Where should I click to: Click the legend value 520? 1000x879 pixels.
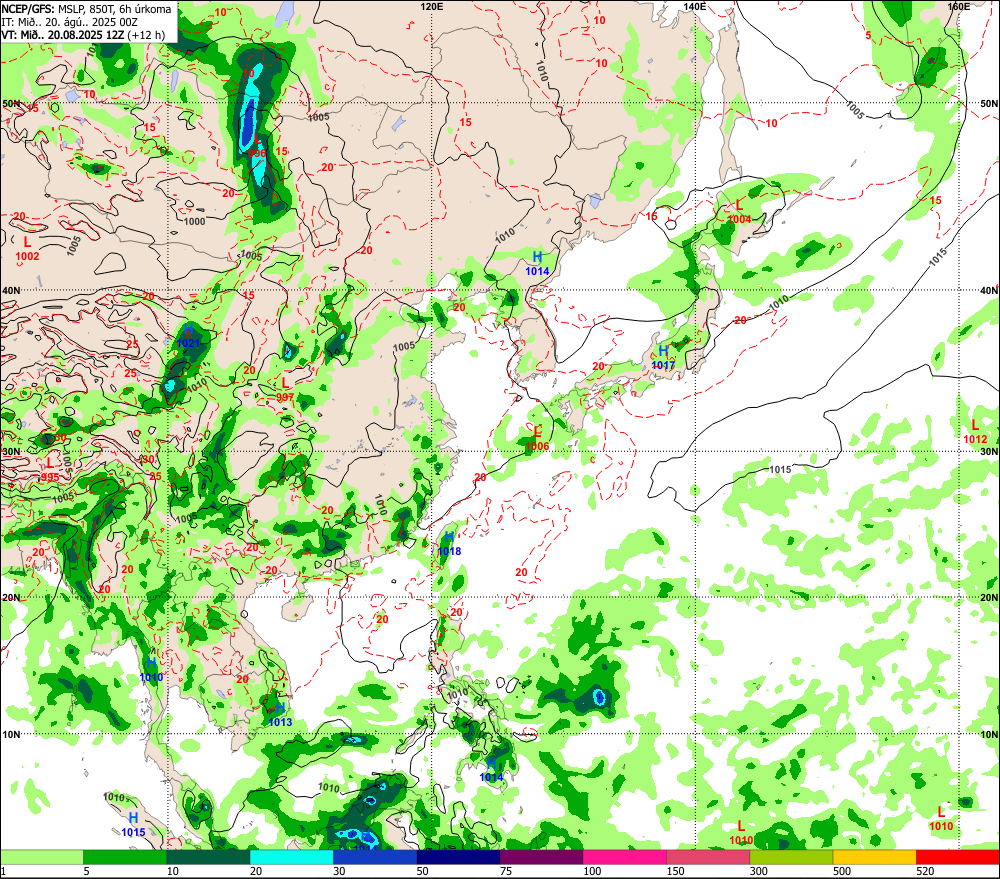pos(925,871)
